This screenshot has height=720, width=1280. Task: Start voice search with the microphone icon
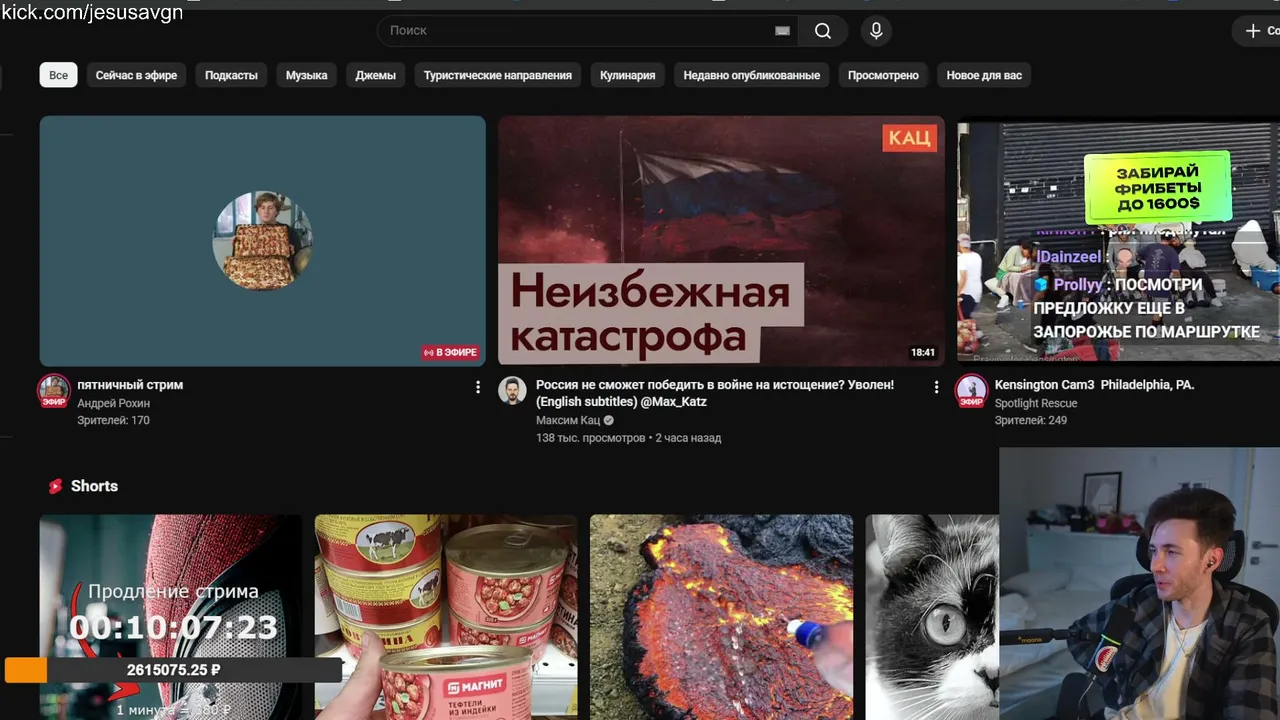click(x=876, y=31)
